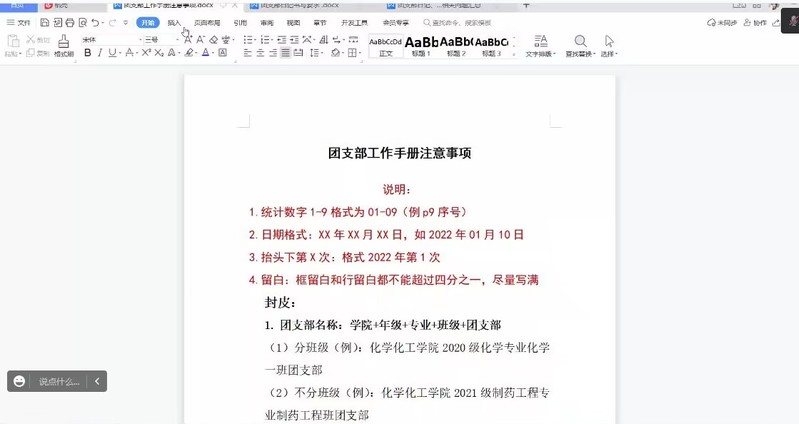Switch to the Insert (插入) ribbon tab

pyautogui.click(x=175, y=22)
